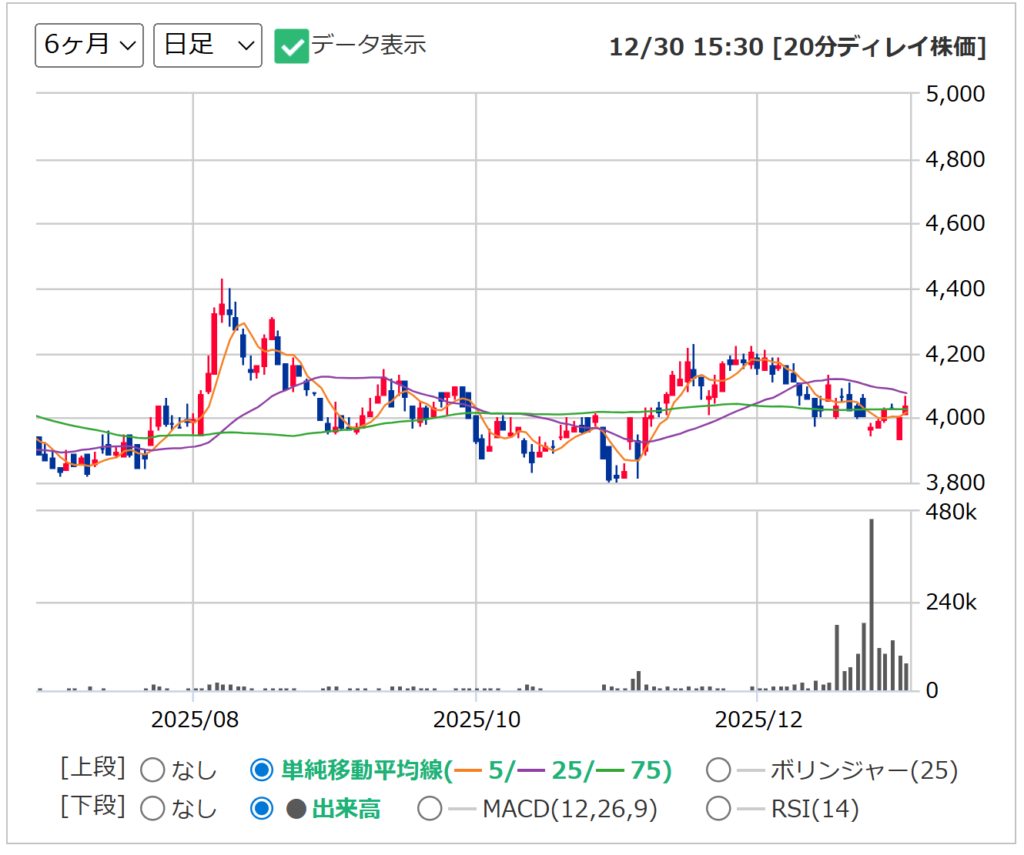Click the 2025/10 date label on axis
Image resolution: width=1024 pixels, height=855 pixels.
476,719
